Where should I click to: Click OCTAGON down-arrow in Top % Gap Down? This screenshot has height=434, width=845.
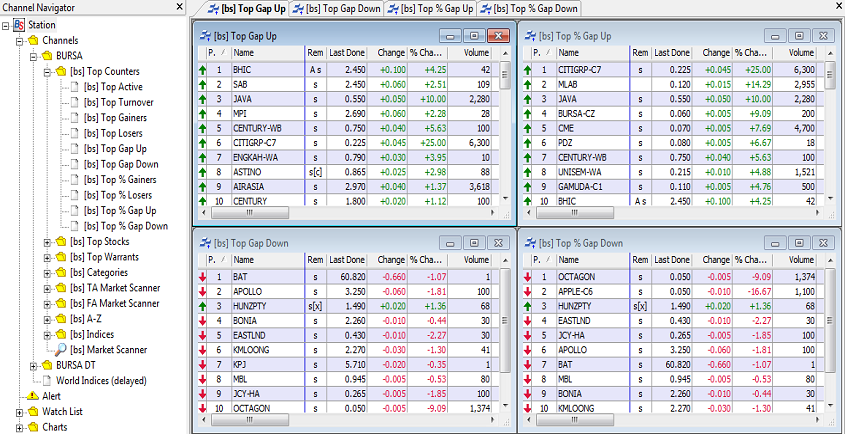click(x=528, y=277)
